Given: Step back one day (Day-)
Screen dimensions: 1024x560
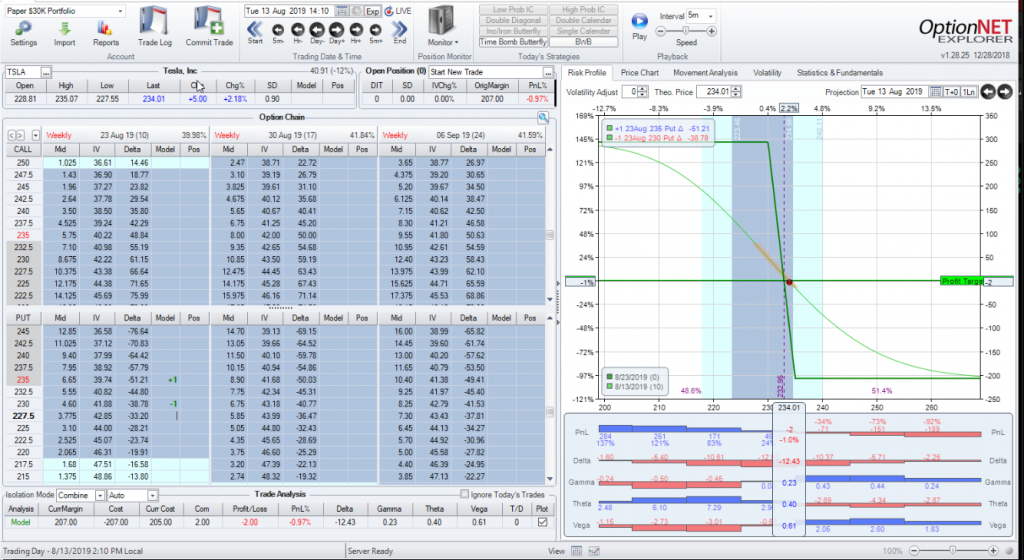Looking at the screenshot, I should click(317, 29).
